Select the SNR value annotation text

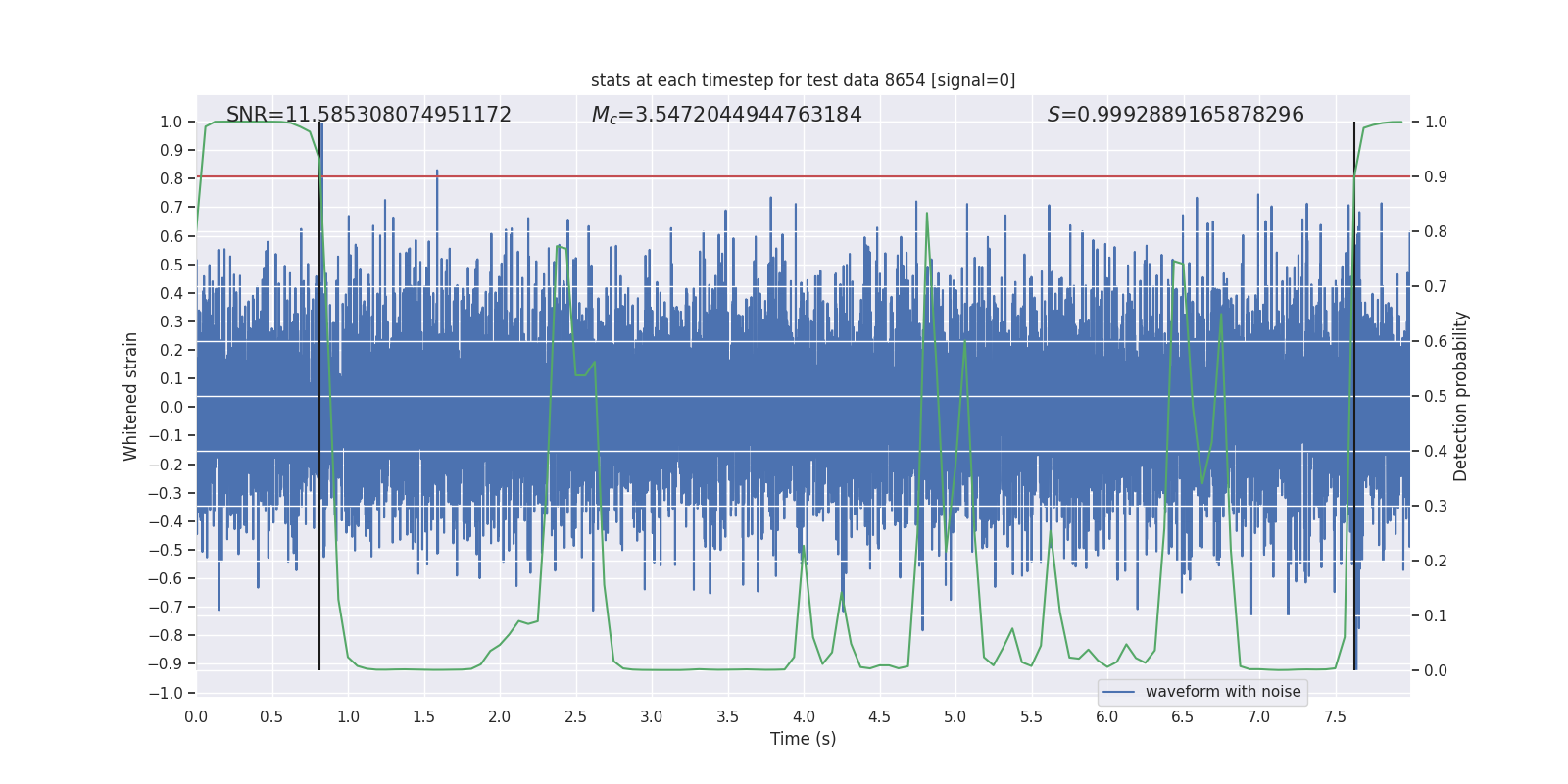[x=368, y=115]
